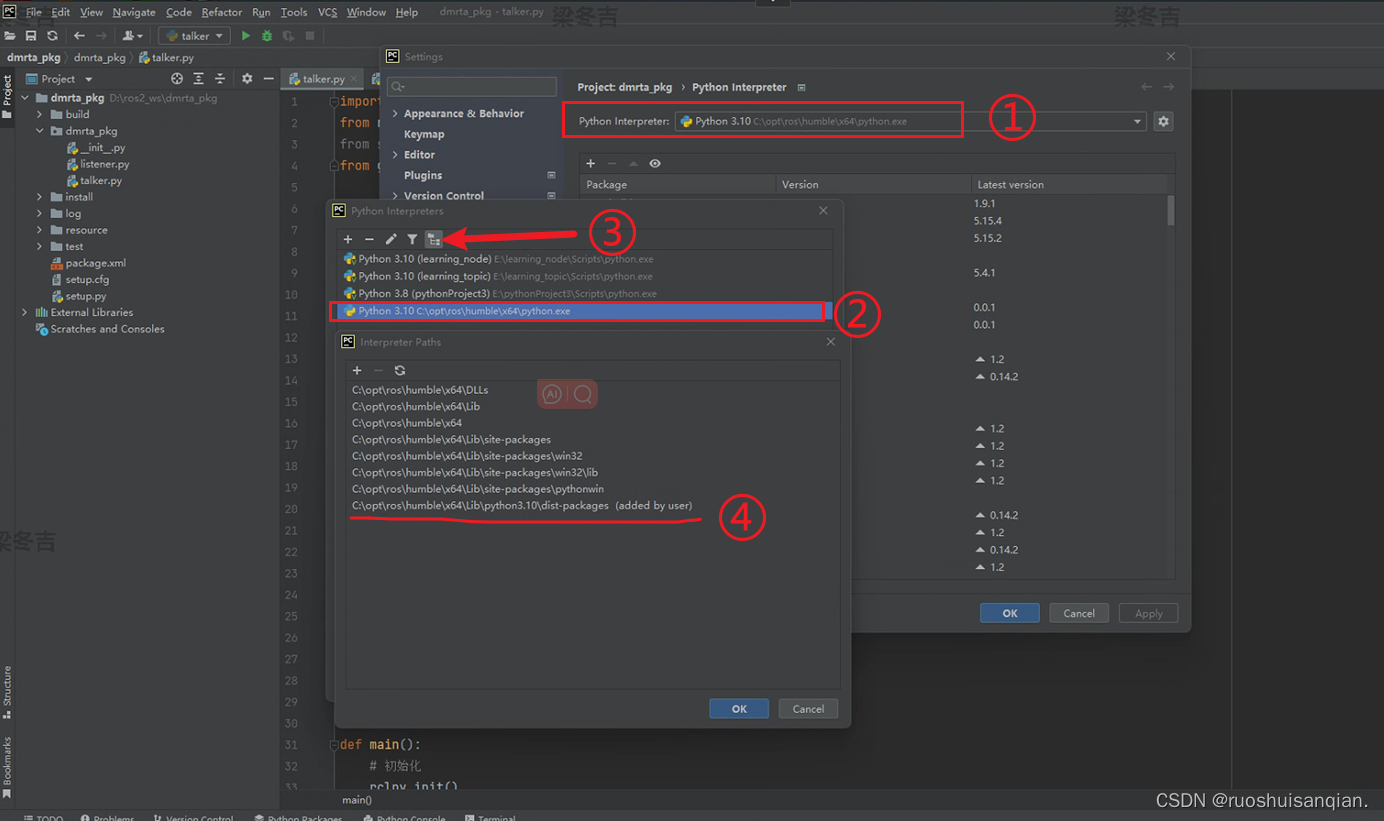The width and height of the screenshot is (1384, 821).
Task: Toggle visibility with the eye icon above Package list
Action: coord(657,163)
